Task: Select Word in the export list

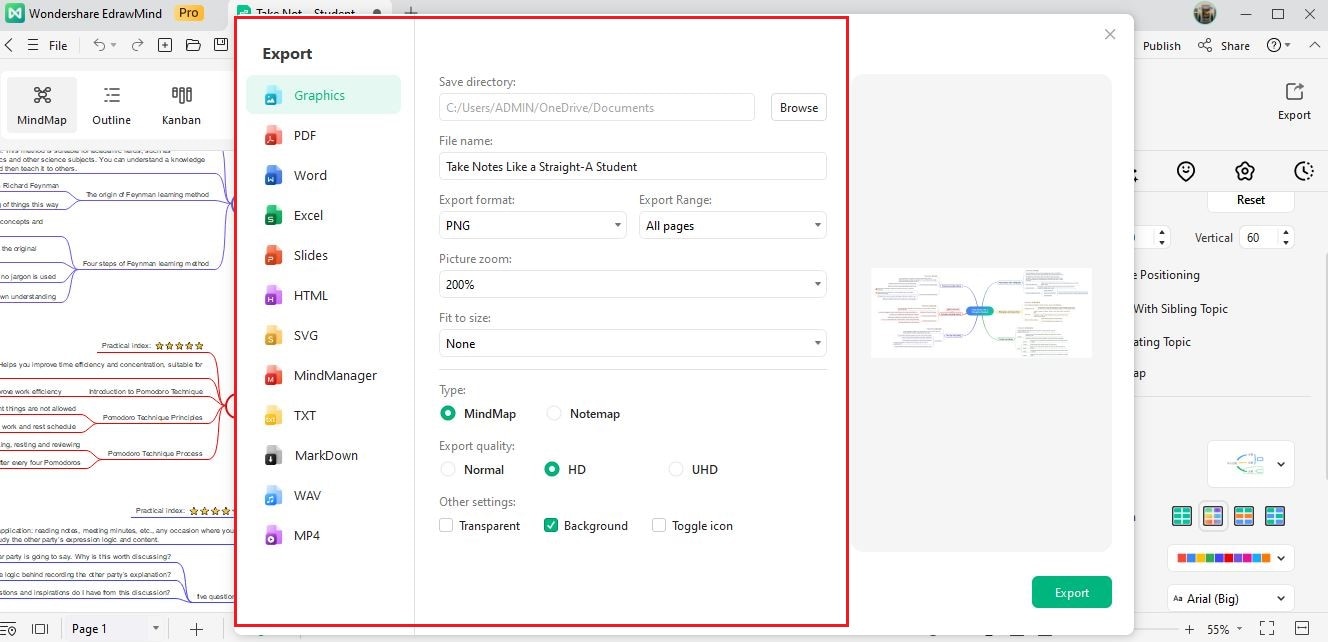Action: [x=324, y=175]
